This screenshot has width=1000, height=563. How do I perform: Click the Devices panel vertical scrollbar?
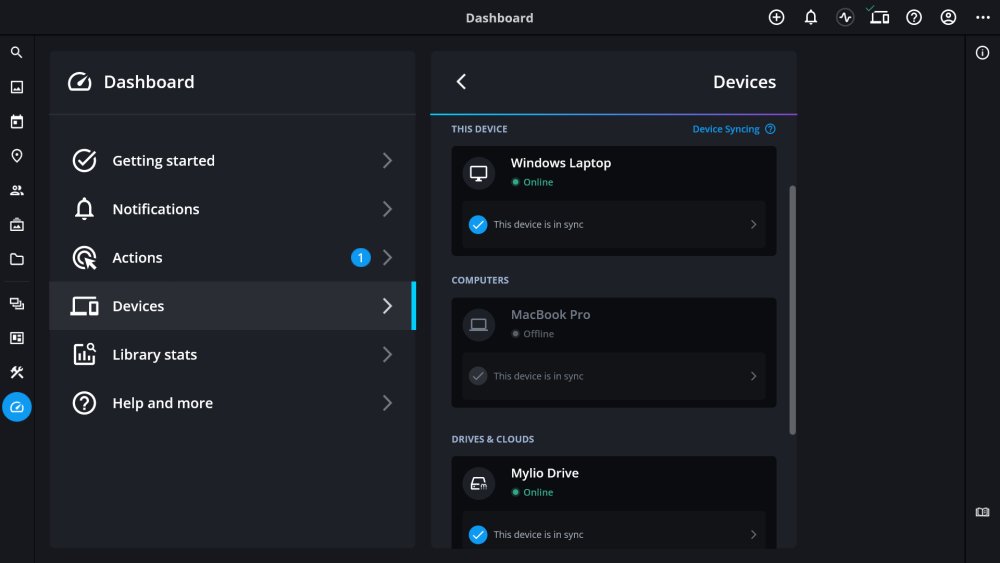tap(793, 310)
